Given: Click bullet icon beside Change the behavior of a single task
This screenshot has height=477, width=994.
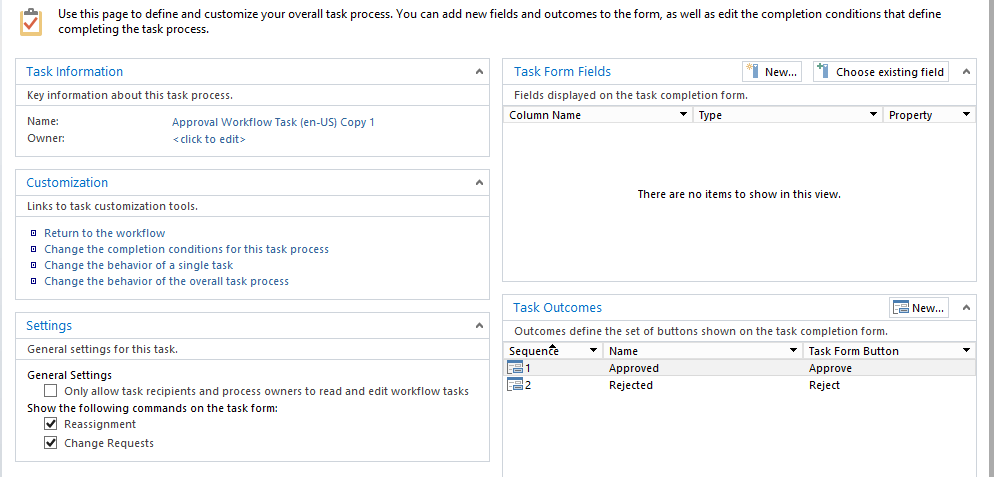Looking at the screenshot, I should [34, 265].
